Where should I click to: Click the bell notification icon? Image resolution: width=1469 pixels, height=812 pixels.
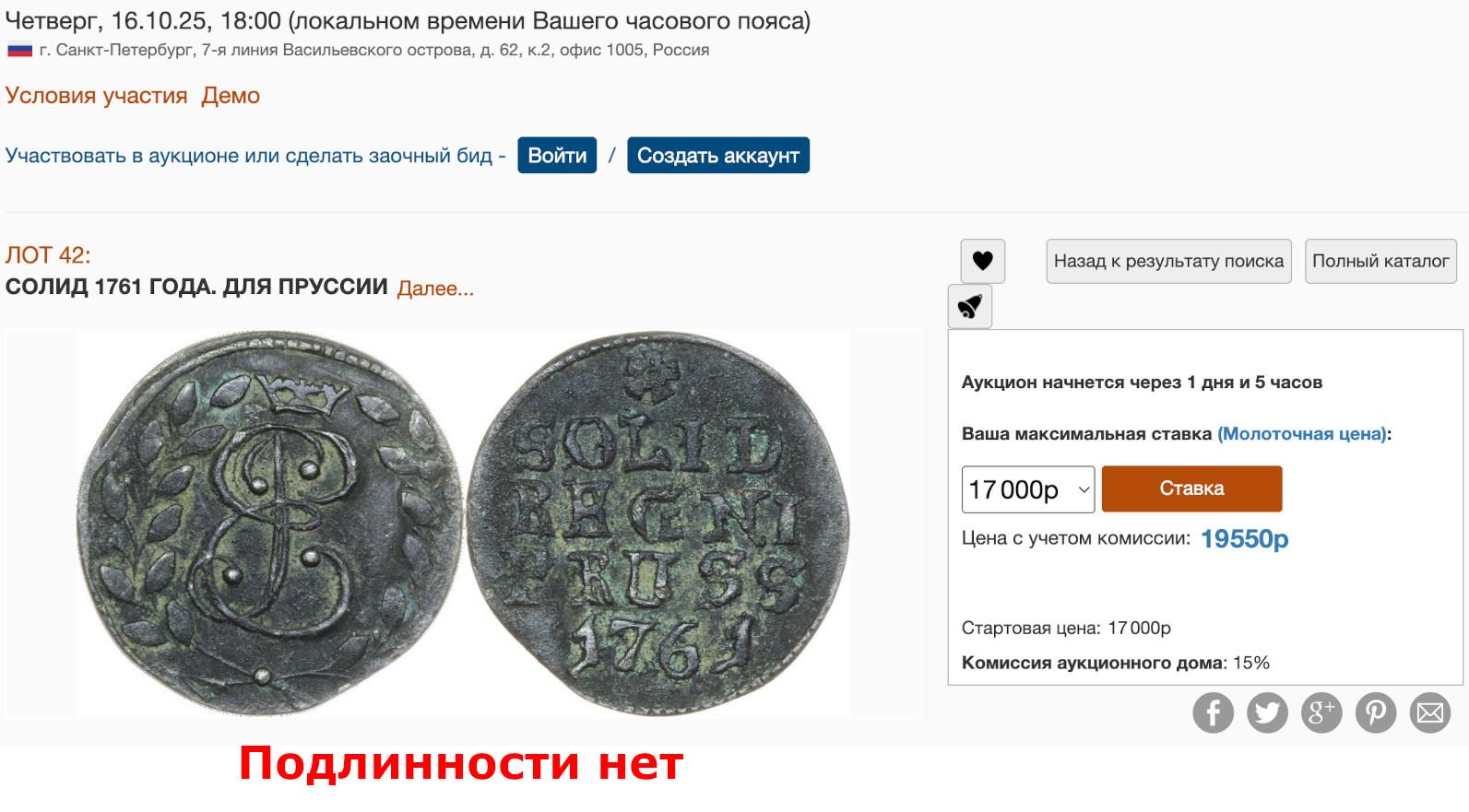point(969,306)
